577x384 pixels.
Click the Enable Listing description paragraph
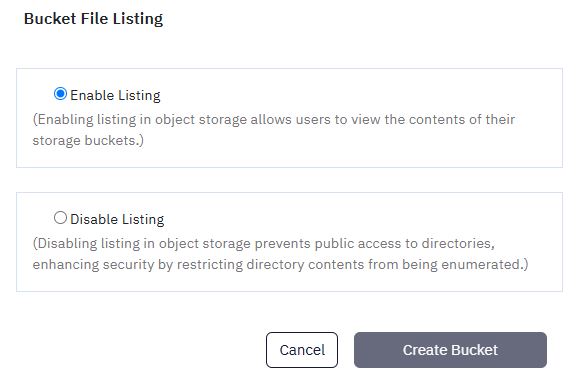[x=274, y=130]
